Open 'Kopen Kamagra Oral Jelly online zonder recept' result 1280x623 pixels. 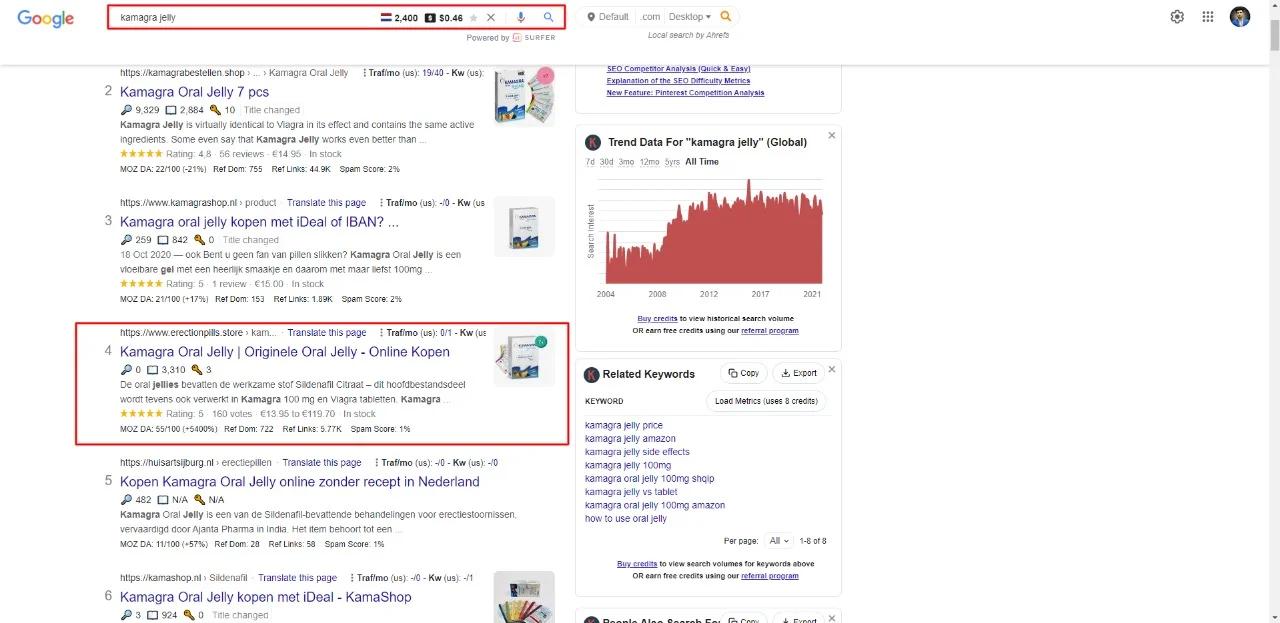click(300, 482)
